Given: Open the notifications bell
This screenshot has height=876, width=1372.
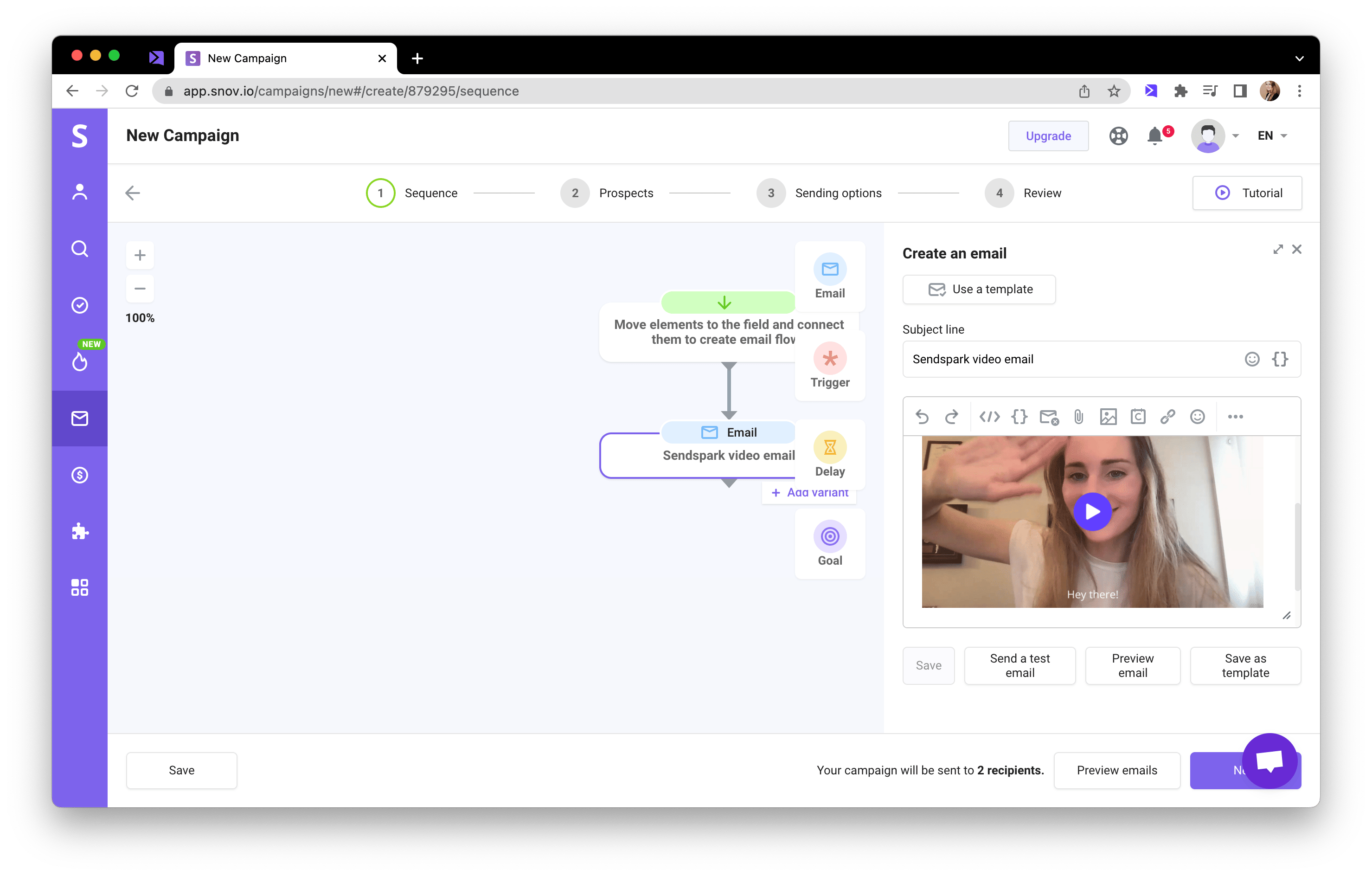Looking at the screenshot, I should click(x=1155, y=135).
